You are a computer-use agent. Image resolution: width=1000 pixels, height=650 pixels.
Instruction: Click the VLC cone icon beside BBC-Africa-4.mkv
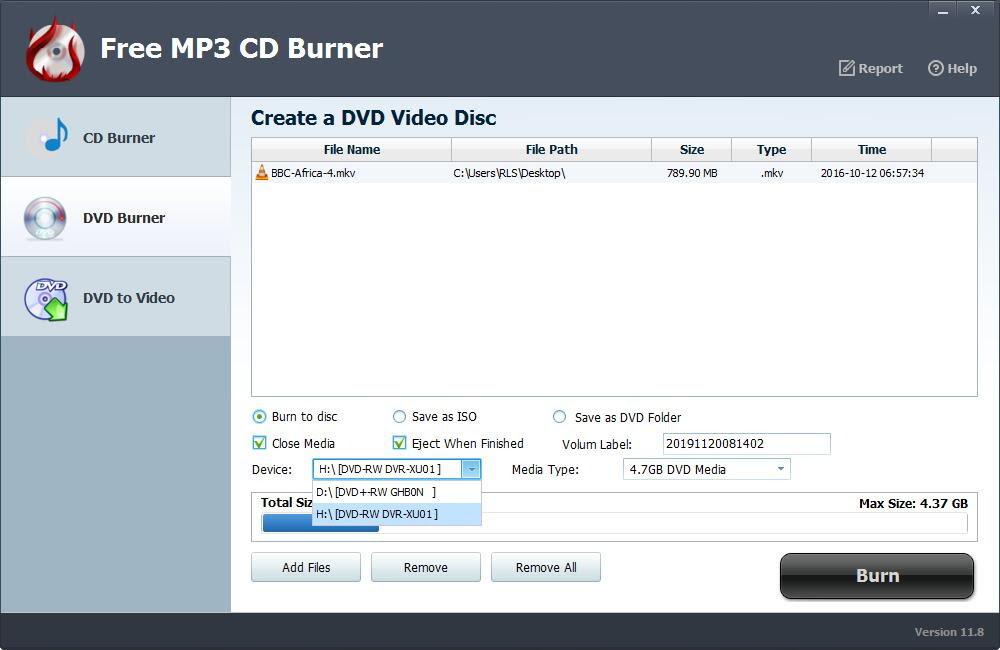pyautogui.click(x=261, y=172)
